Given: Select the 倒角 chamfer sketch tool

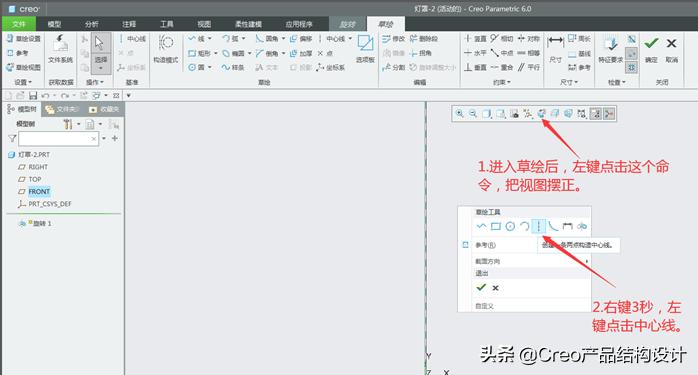Looking at the screenshot, I should [x=267, y=53].
